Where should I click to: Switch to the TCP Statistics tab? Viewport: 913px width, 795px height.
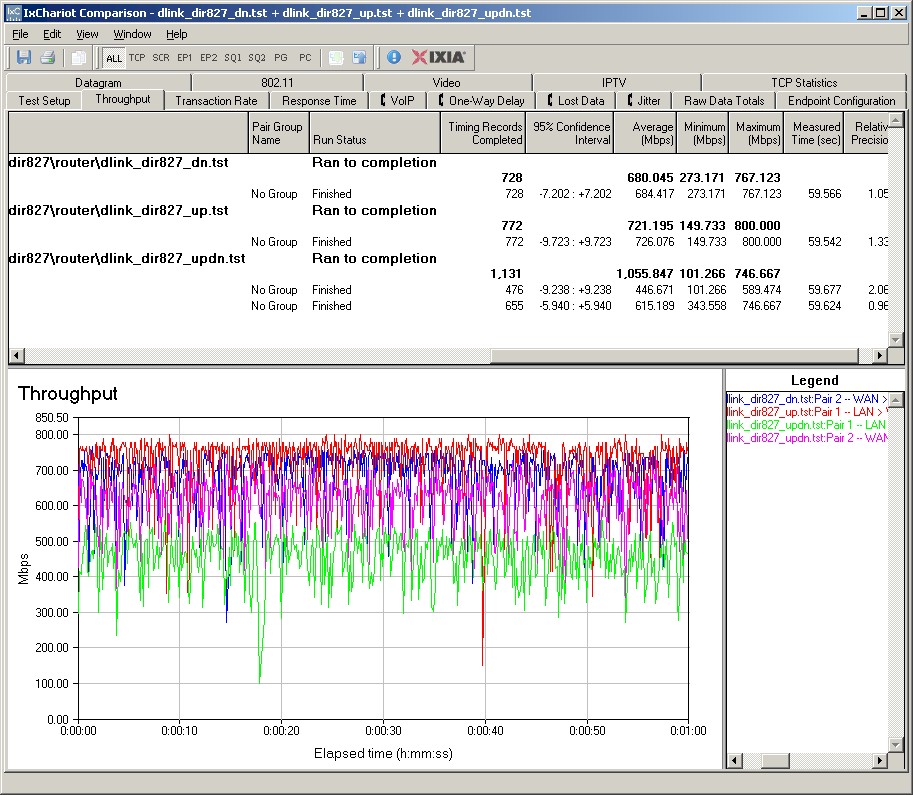point(804,83)
